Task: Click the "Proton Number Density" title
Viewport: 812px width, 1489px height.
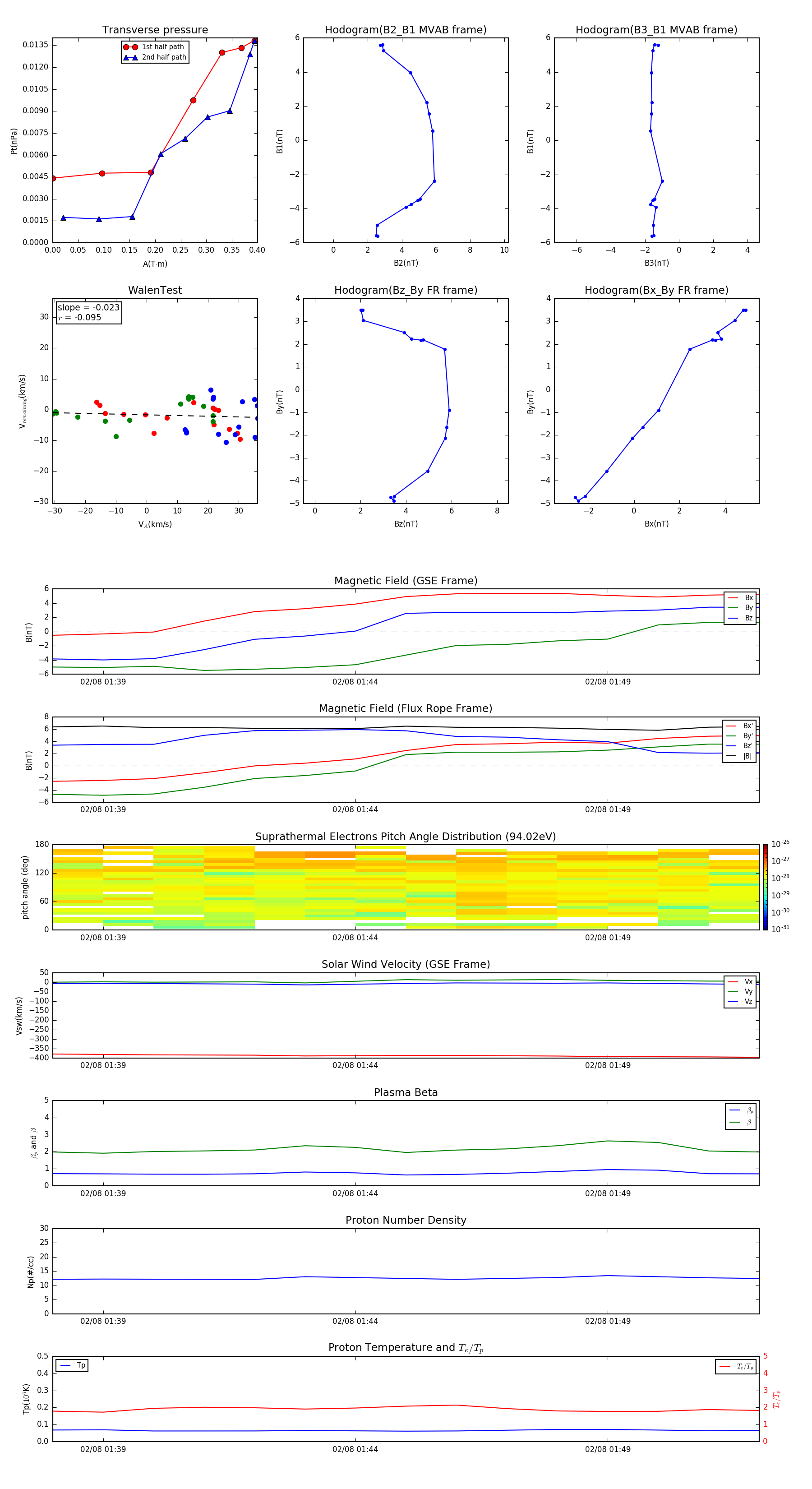Action: pos(406,1220)
